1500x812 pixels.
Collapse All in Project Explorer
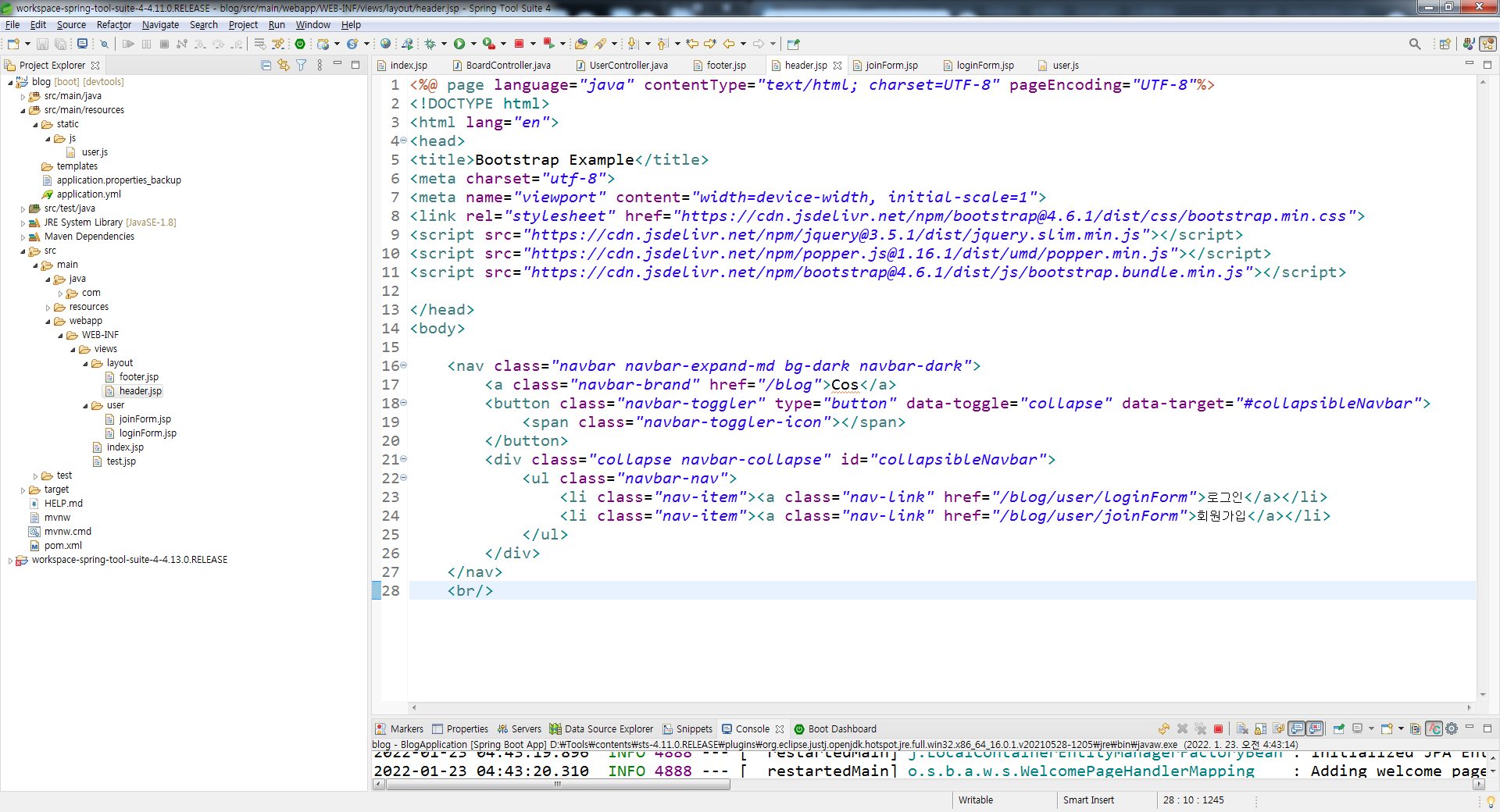coord(266,65)
